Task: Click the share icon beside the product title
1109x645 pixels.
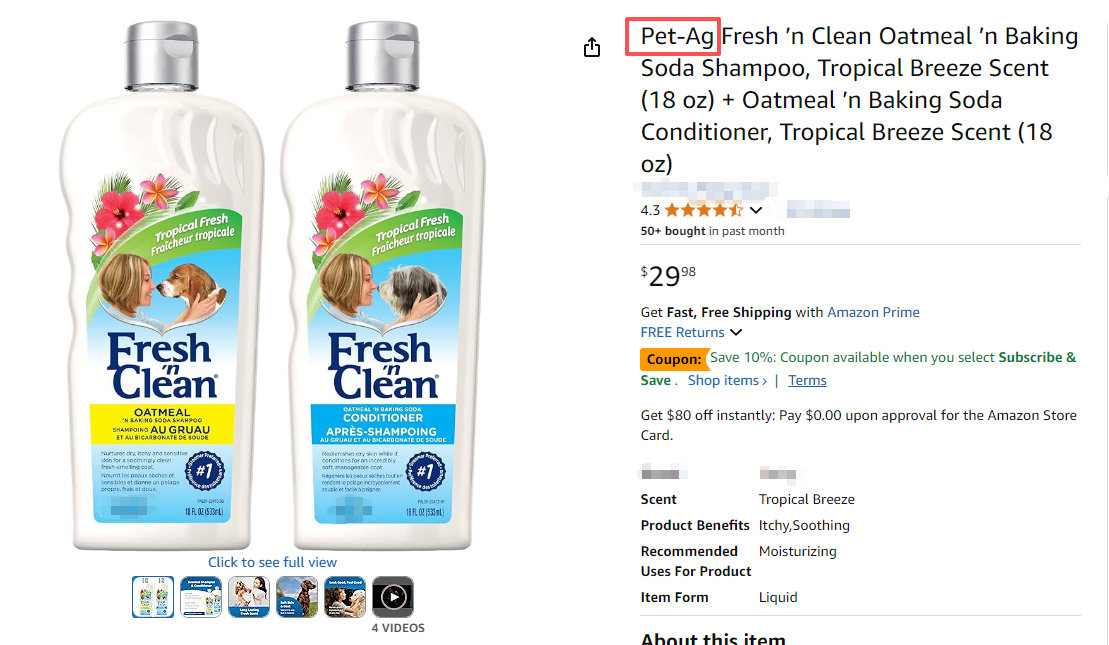Action: click(592, 47)
